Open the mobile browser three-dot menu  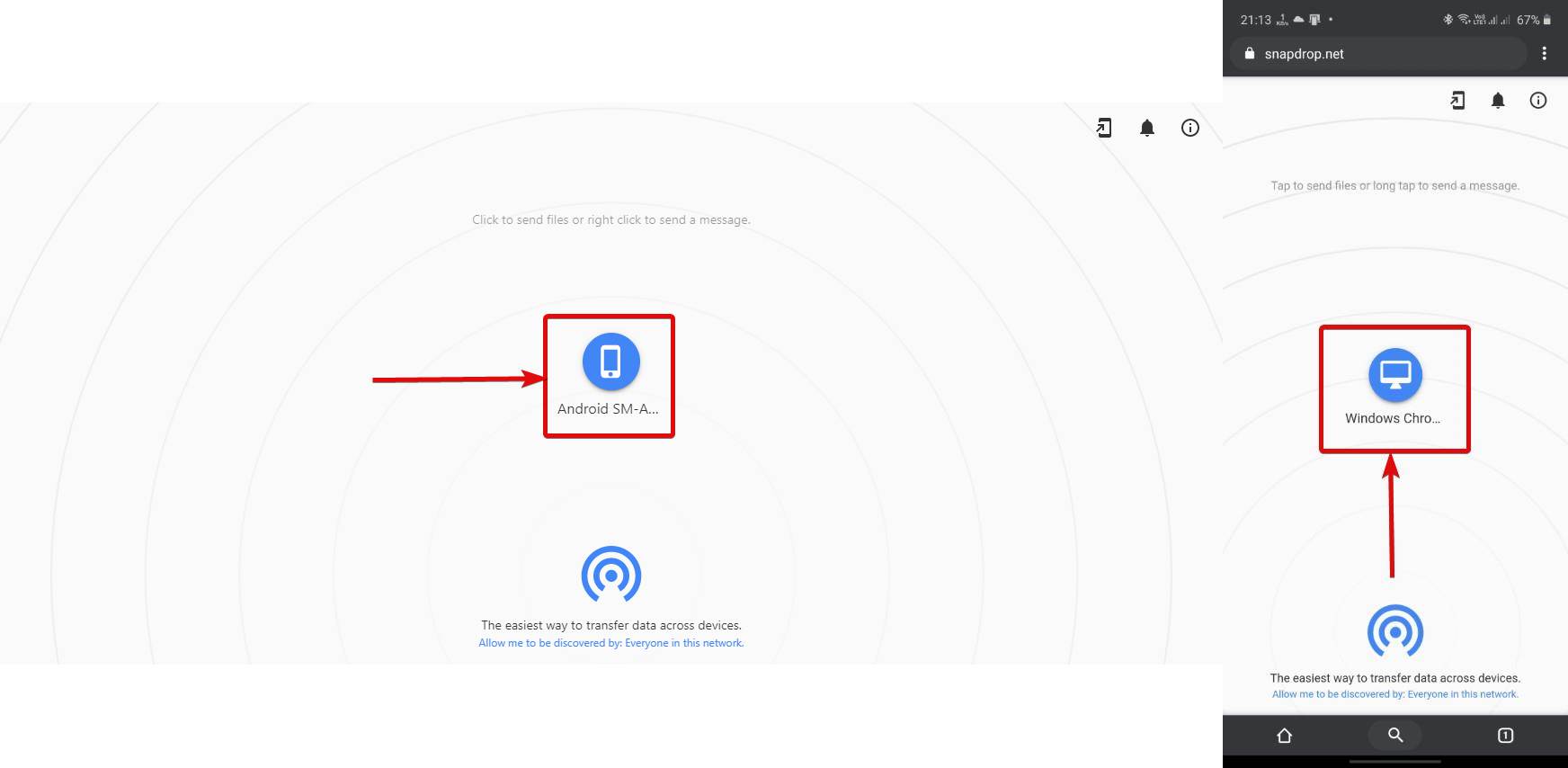tap(1545, 53)
